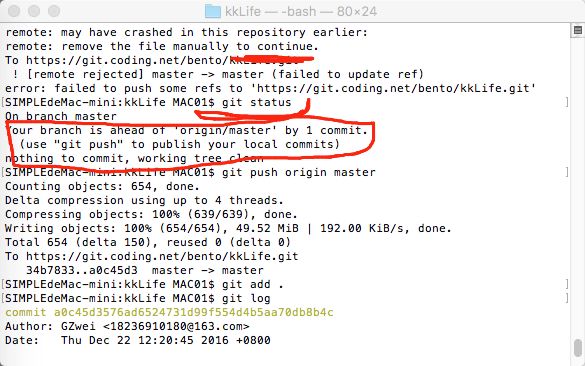Image resolution: width=585 pixels, height=366 pixels.
Task: Click the URL https://git.coding.net/bento/kkLife.git after Total 654
Action: 162,256
